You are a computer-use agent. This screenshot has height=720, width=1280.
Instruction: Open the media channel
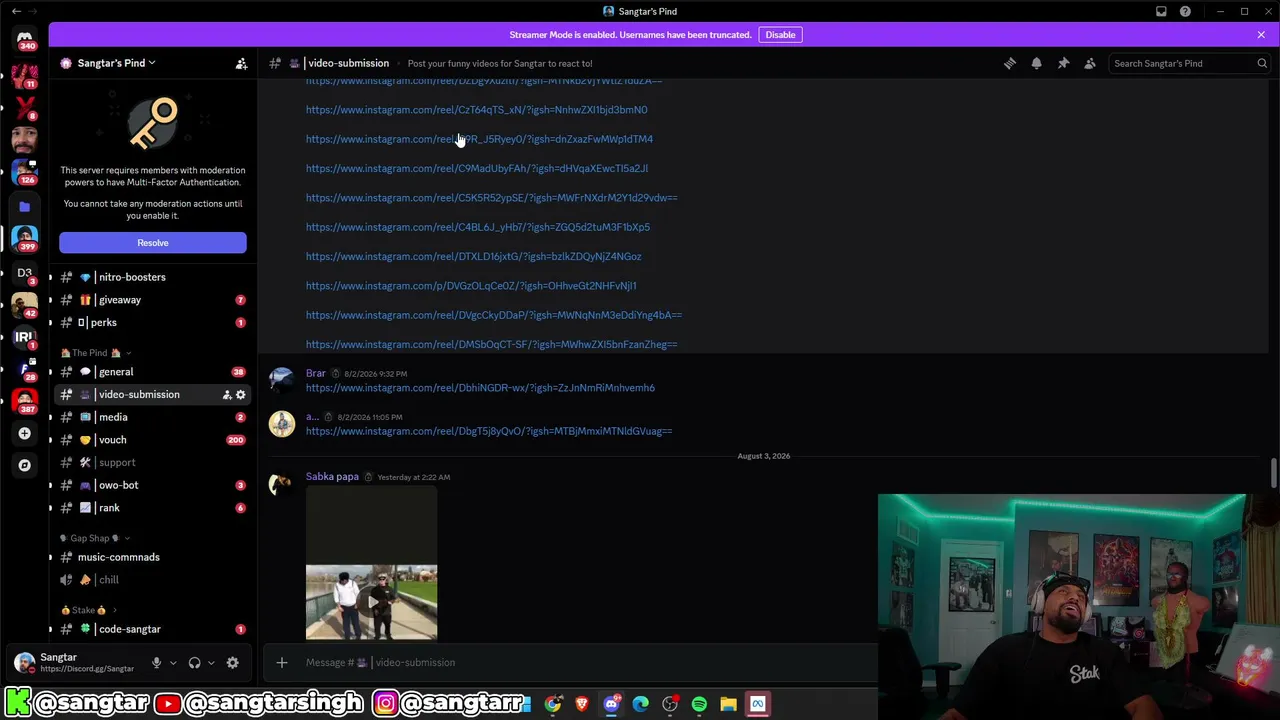[x=153, y=417]
